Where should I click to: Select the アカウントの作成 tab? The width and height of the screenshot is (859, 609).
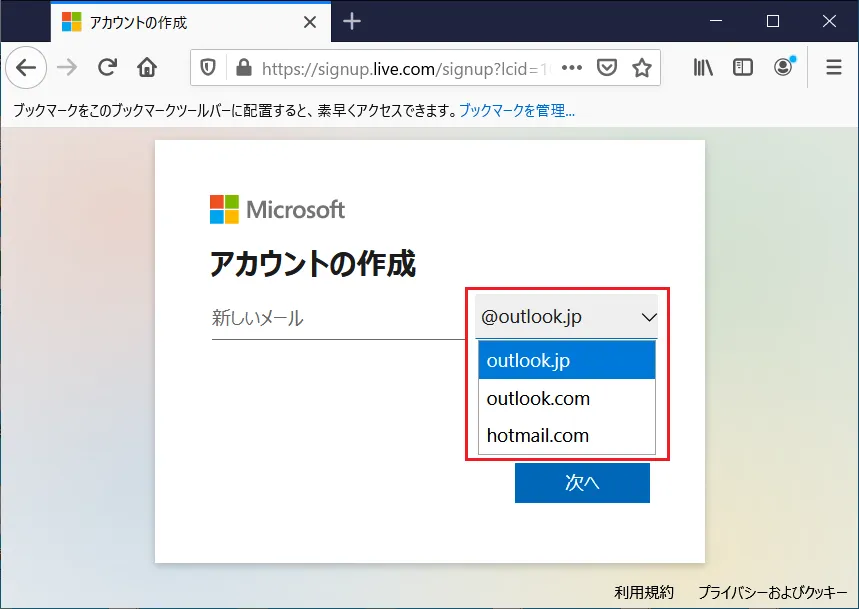(191, 22)
